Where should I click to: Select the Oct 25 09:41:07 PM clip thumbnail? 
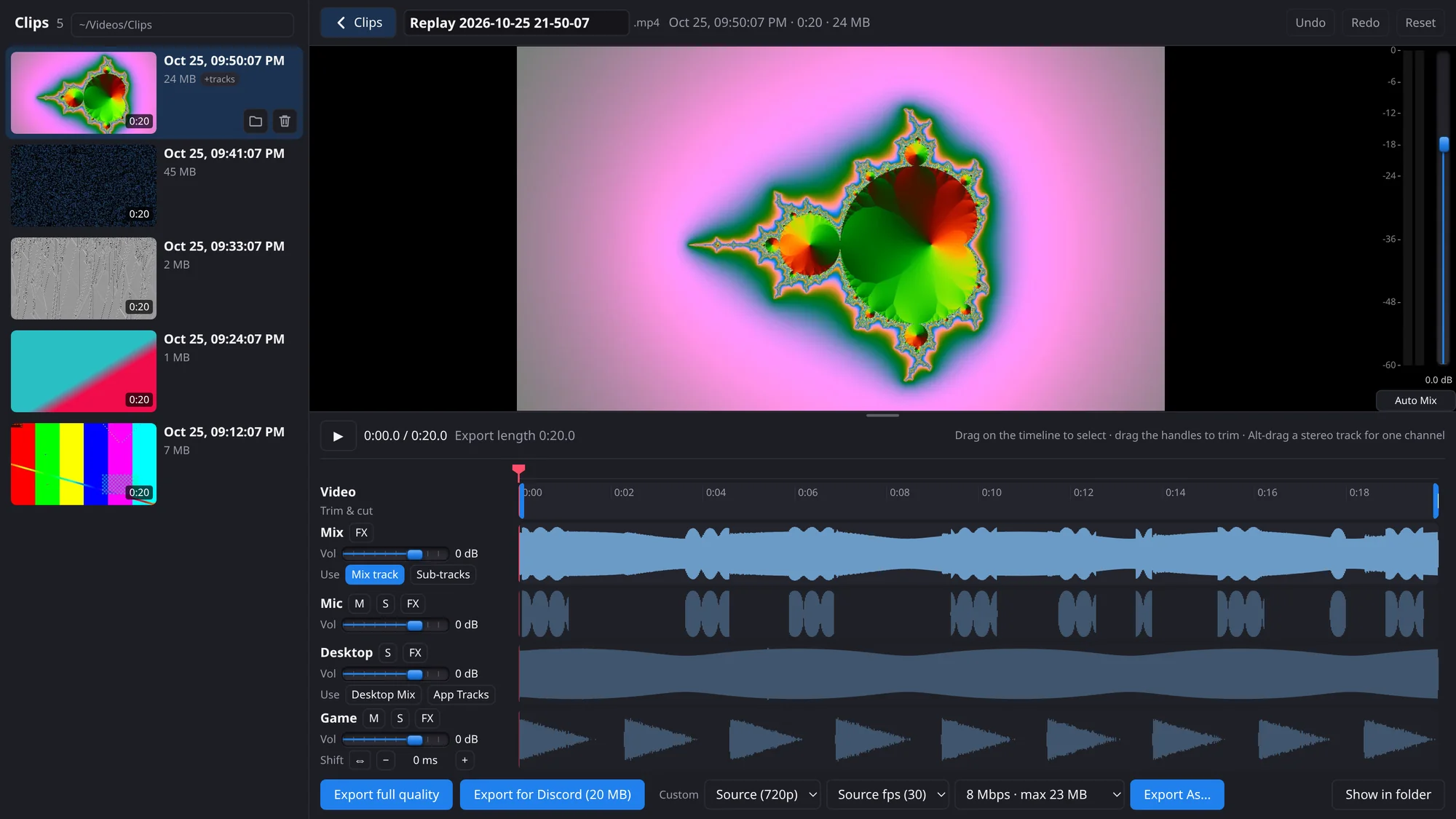point(84,186)
